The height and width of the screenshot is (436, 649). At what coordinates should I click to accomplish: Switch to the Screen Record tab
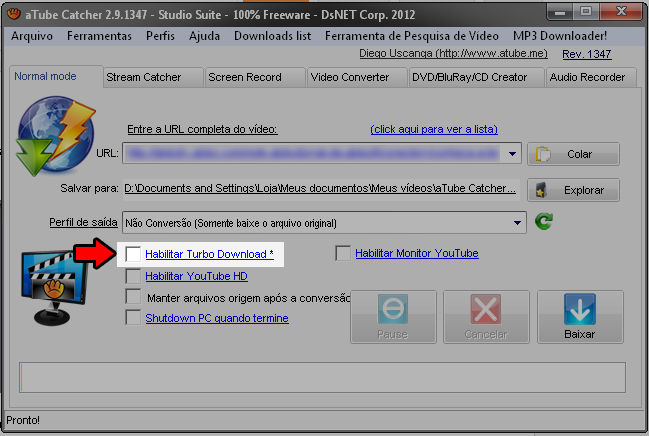(255, 77)
